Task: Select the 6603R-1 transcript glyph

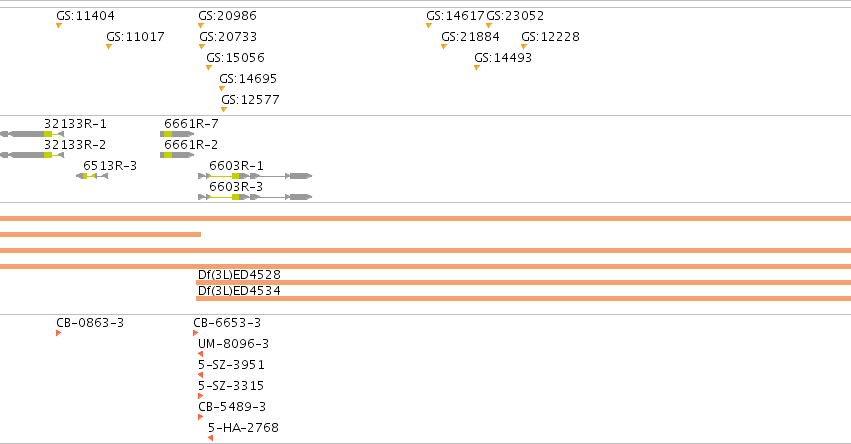Action: [x=255, y=176]
